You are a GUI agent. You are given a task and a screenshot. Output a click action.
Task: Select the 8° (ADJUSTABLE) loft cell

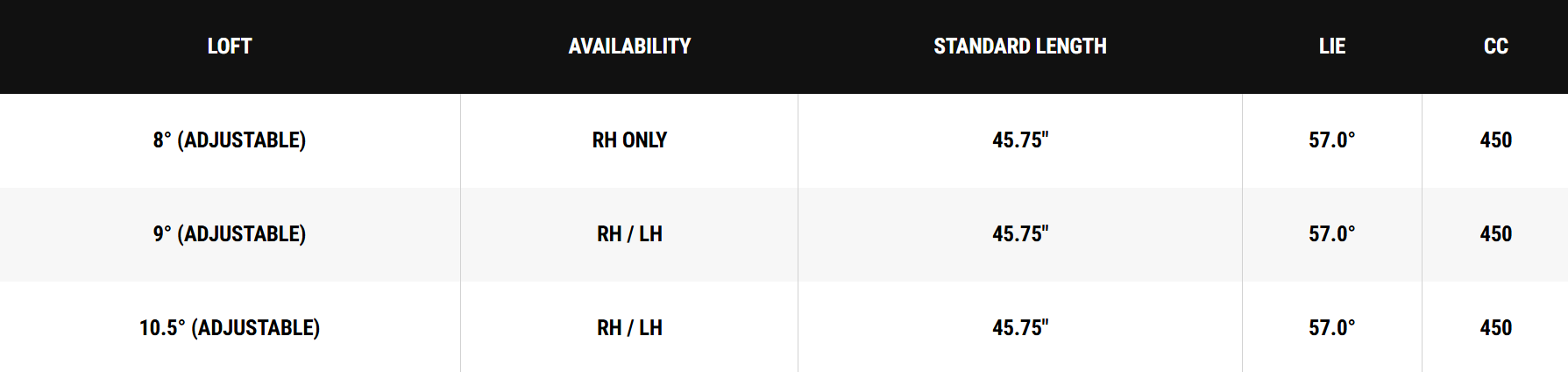pyautogui.click(x=230, y=140)
